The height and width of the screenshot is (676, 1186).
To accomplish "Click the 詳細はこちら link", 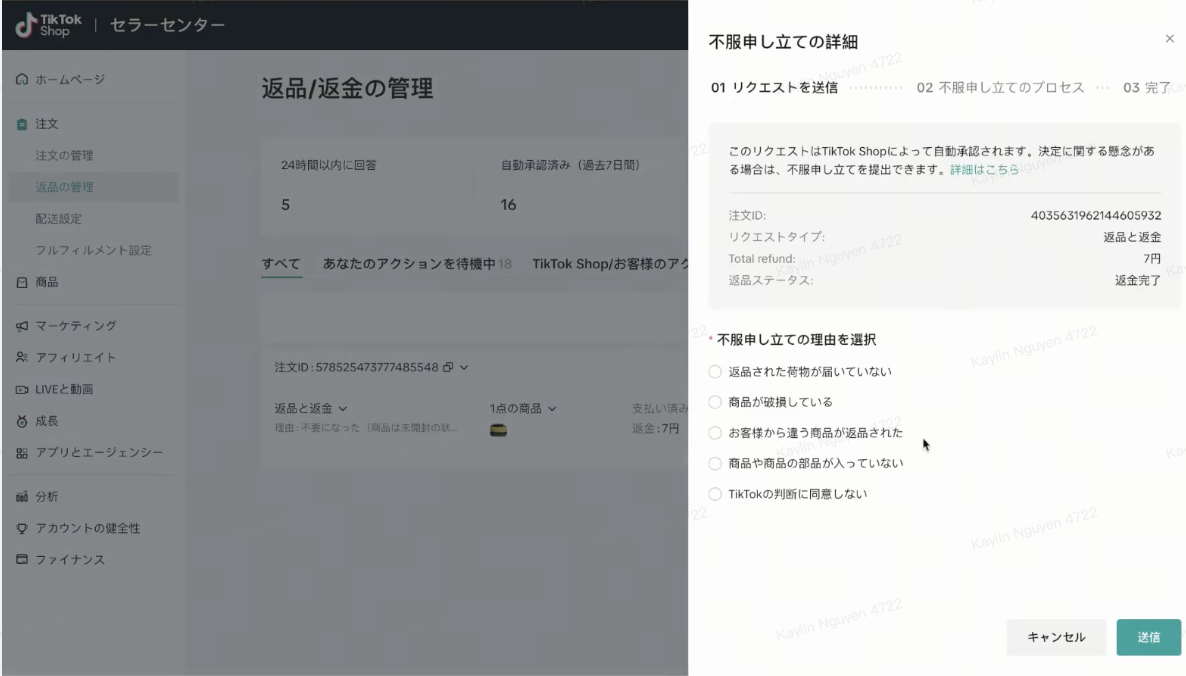I will tap(984, 170).
